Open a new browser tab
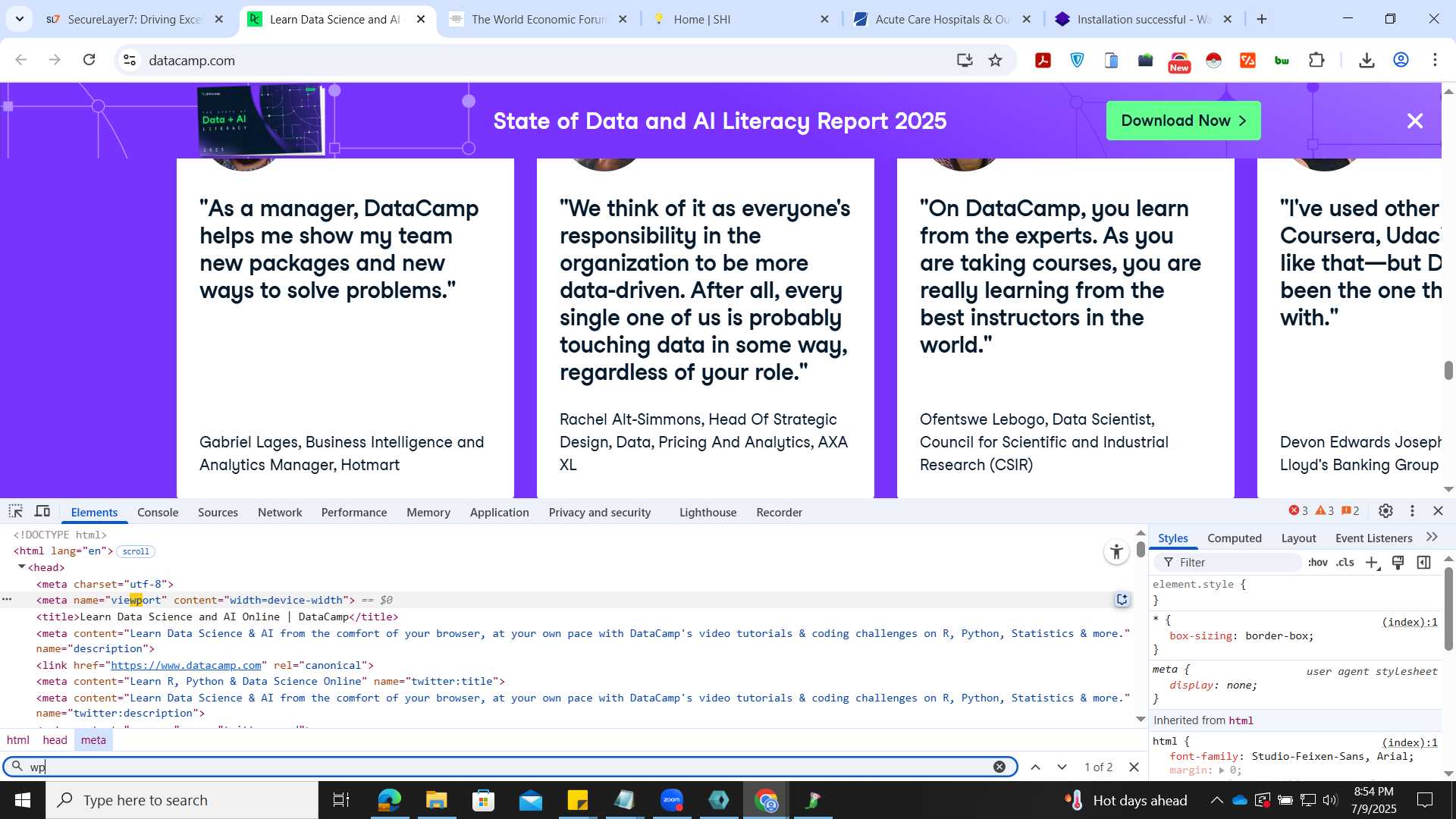1456x819 pixels. pos(1262,19)
